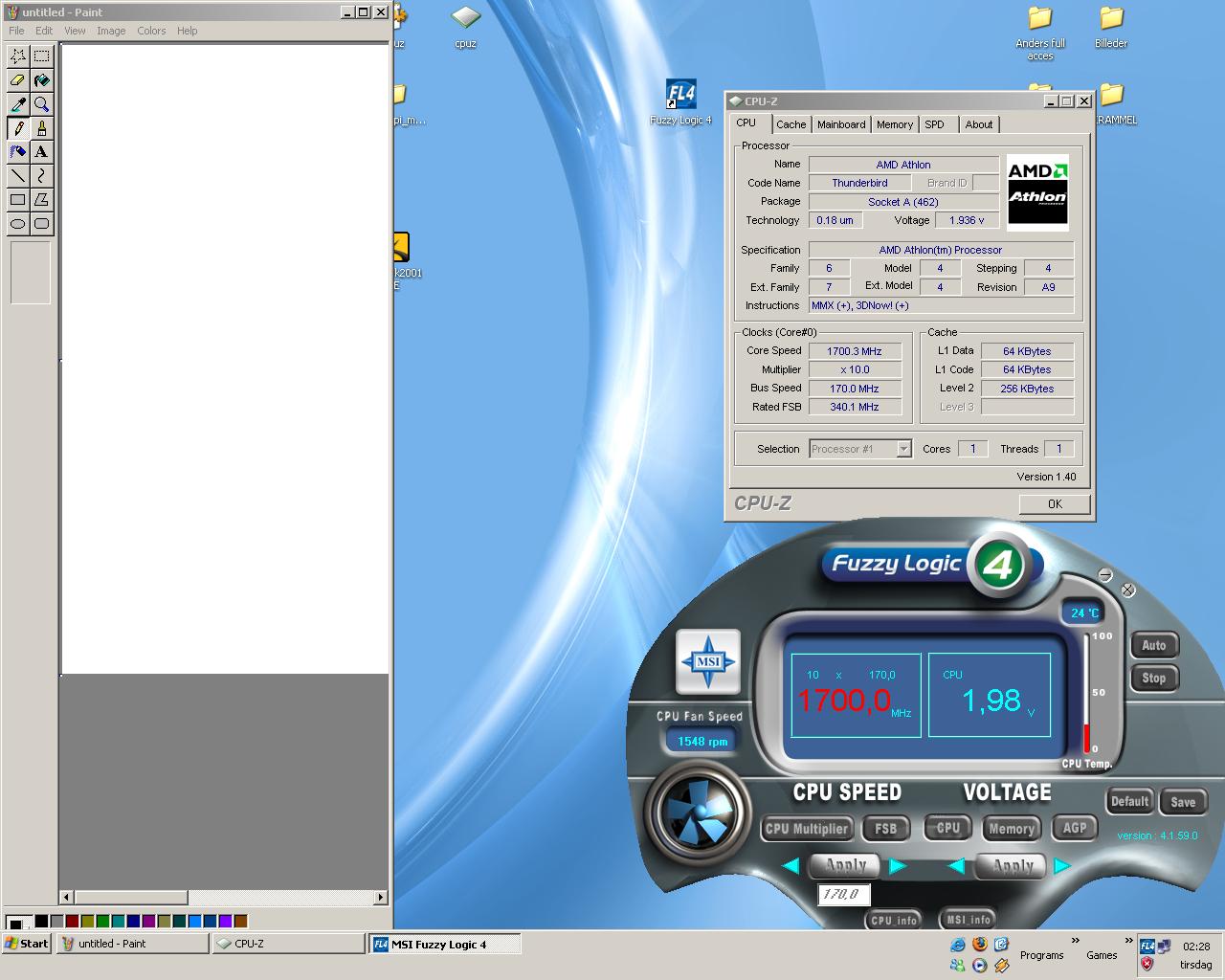
Task: Switch to the Cache tab in CPU-Z
Action: [x=791, y=124]
